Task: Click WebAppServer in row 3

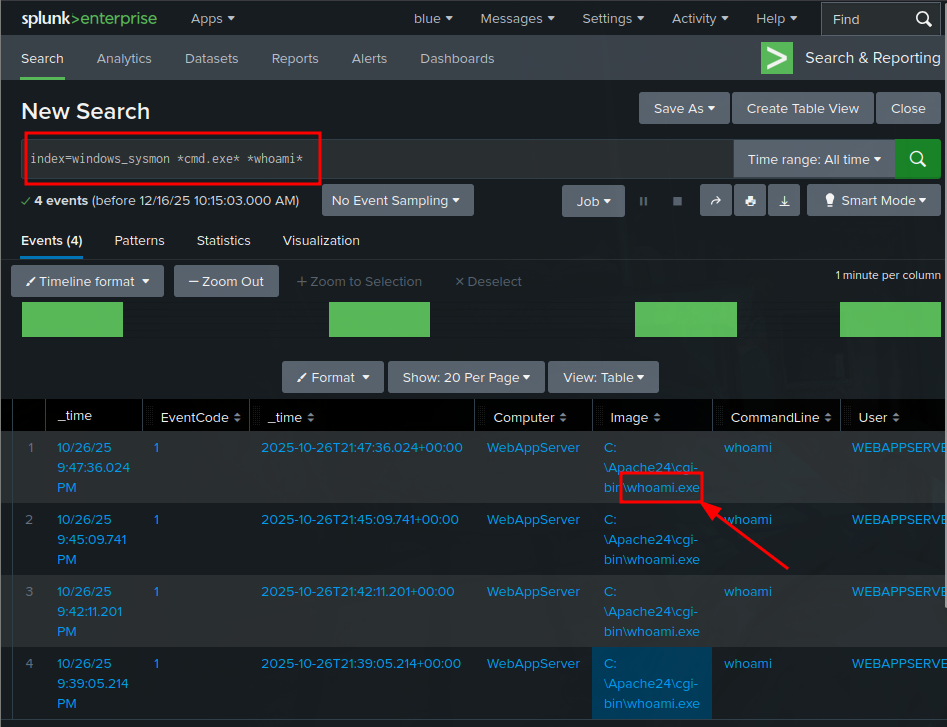Action: [533, 591]
